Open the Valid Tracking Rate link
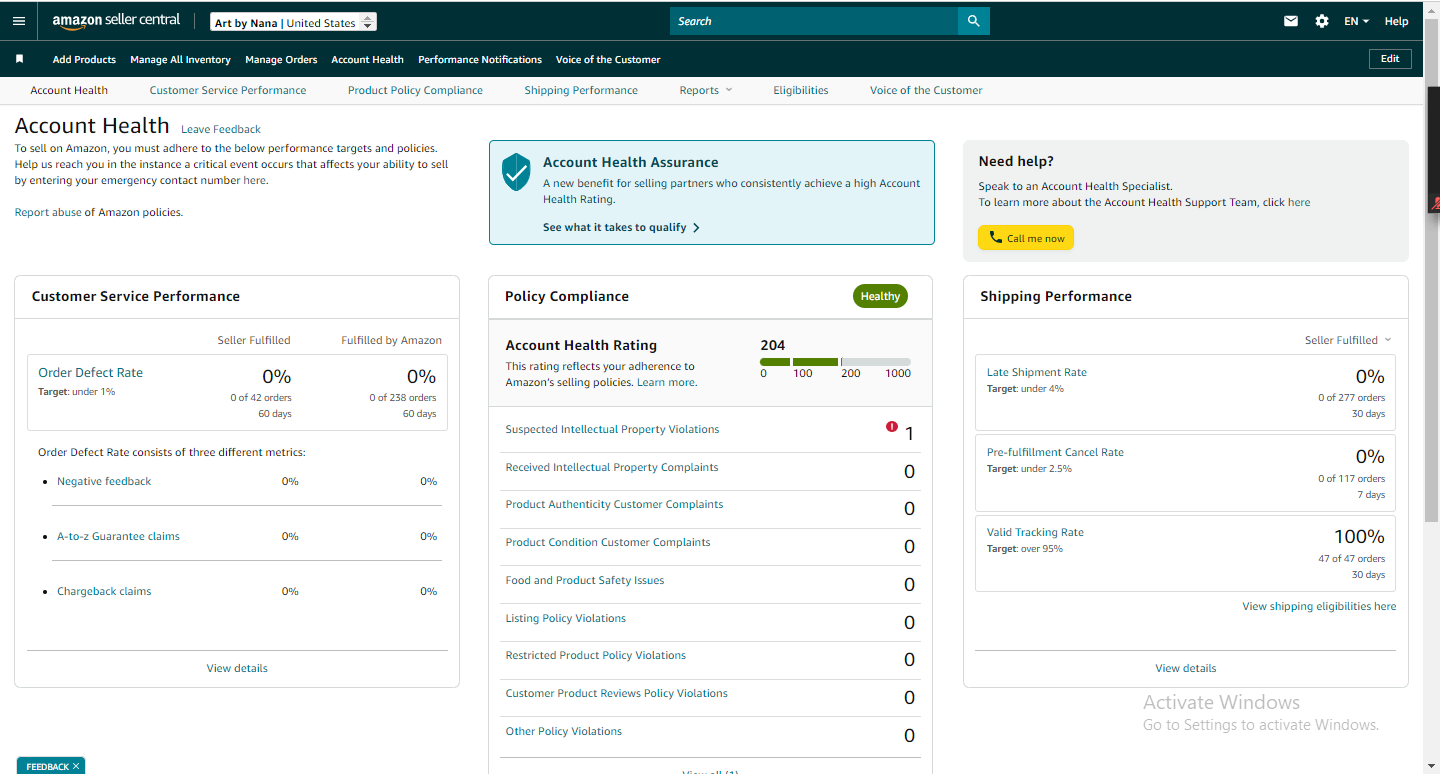1440x774 pixels. coord(1035,532)
